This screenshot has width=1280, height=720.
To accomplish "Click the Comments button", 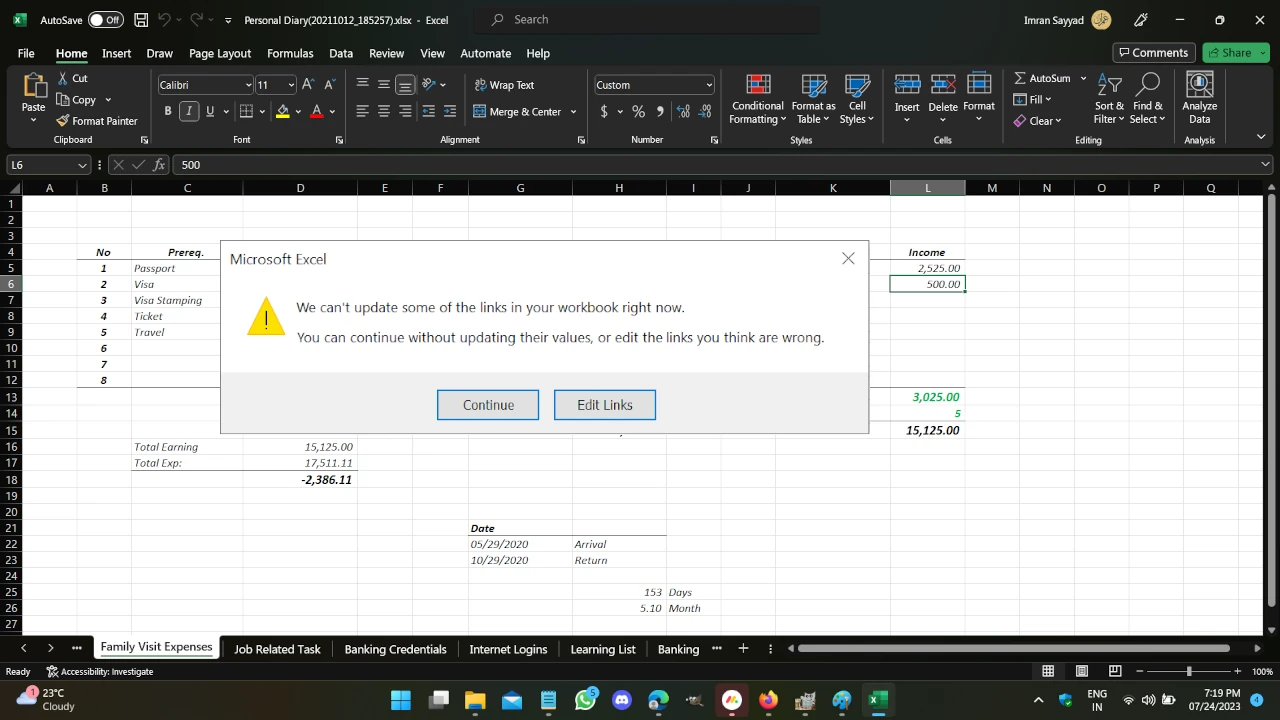I will (1153, 53).
